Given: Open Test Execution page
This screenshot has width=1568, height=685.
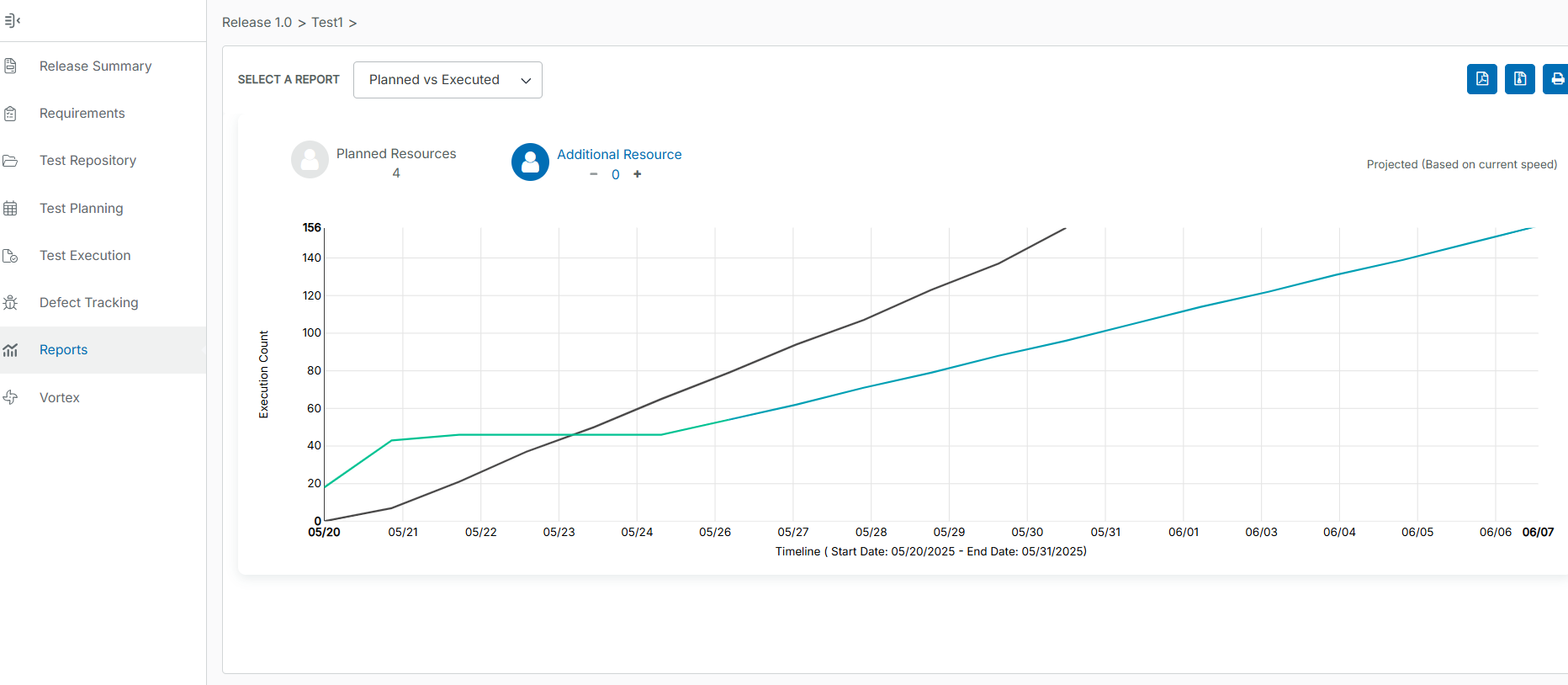Looking at the screenshot, I should click(x=85, y=256).
